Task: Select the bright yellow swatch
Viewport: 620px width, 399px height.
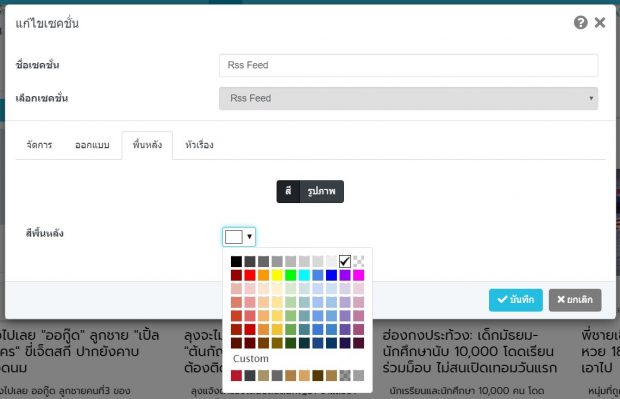Action: pos(277,275)
